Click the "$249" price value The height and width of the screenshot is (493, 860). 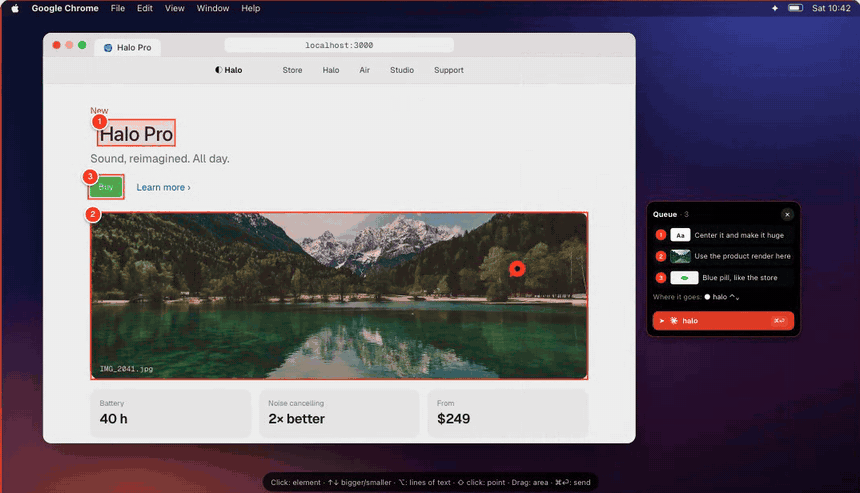[x=453, y=418]
